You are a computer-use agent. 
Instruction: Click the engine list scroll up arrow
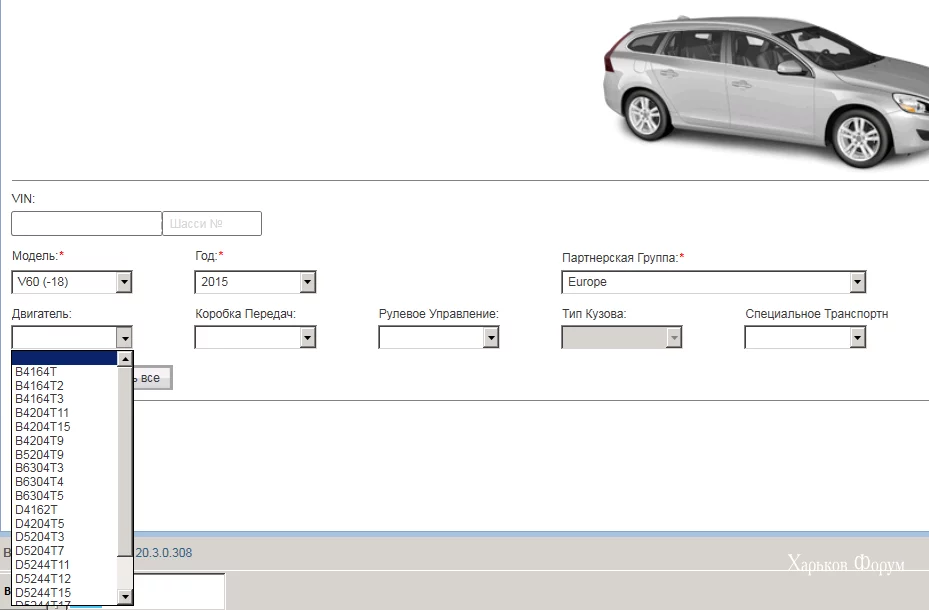(125, 359)
